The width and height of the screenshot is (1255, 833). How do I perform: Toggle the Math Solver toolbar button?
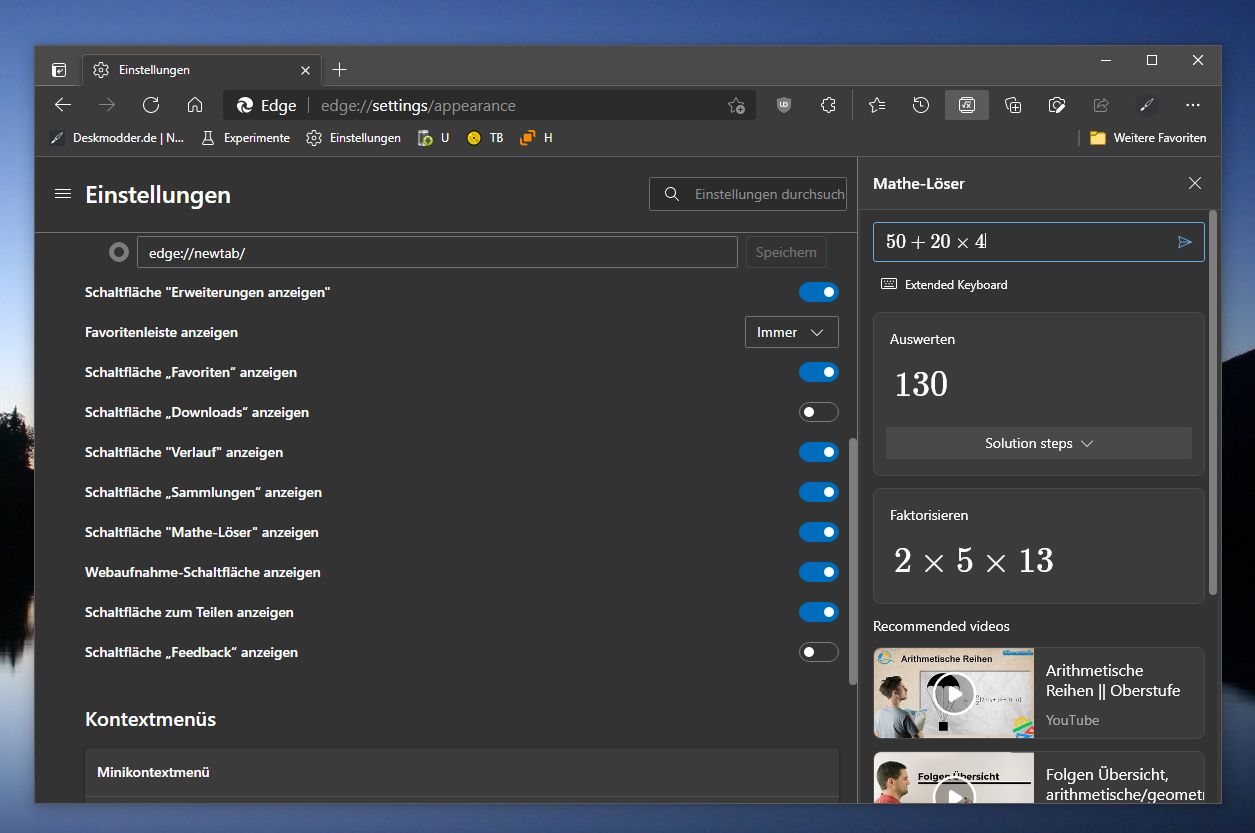click(967, 105)
